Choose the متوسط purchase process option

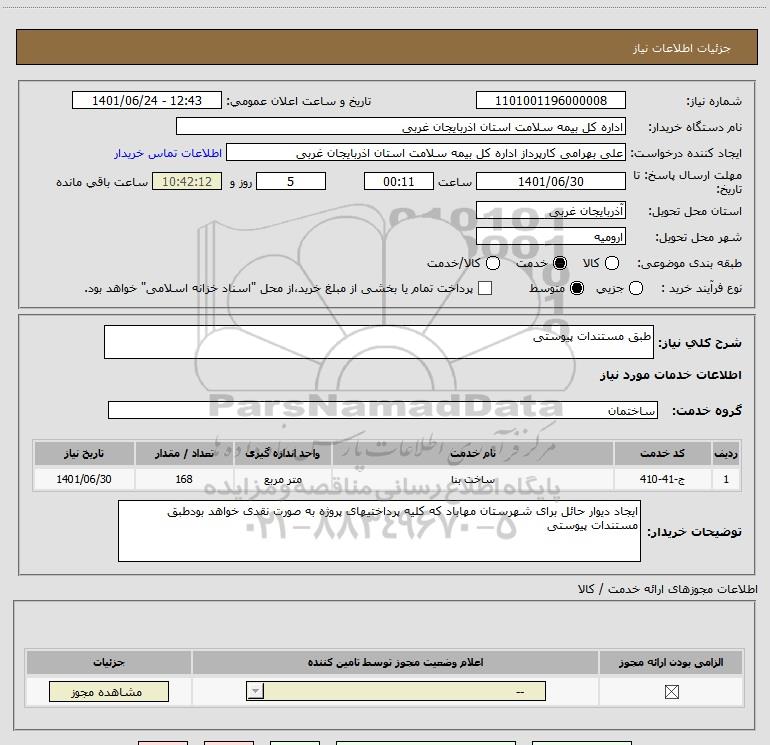[x=577, y=288]
